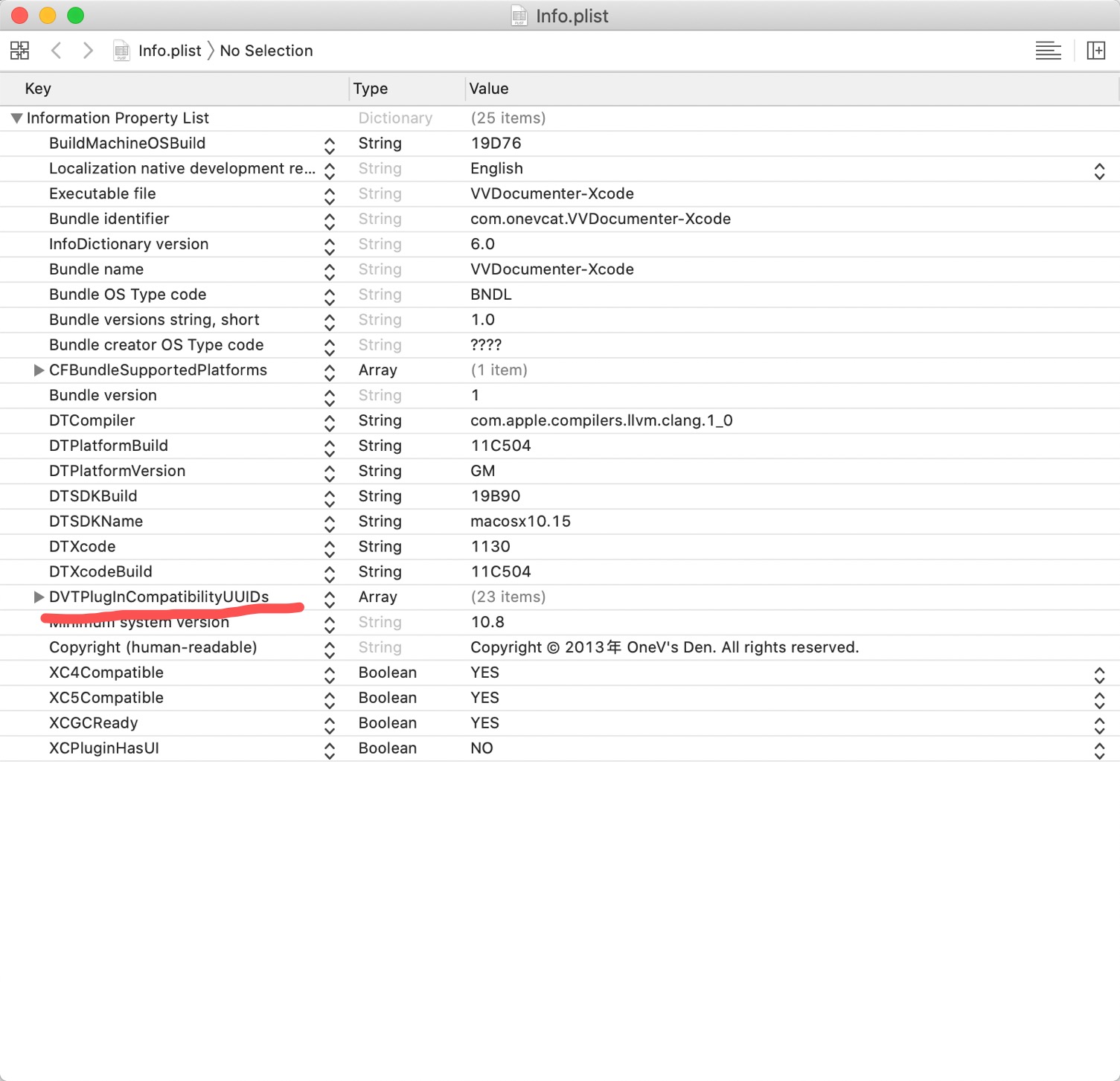Viewport: 1120px width, 1081px height.
Task: Open key stepper for BuildMachineOSBuild
Action: [330, 145]
